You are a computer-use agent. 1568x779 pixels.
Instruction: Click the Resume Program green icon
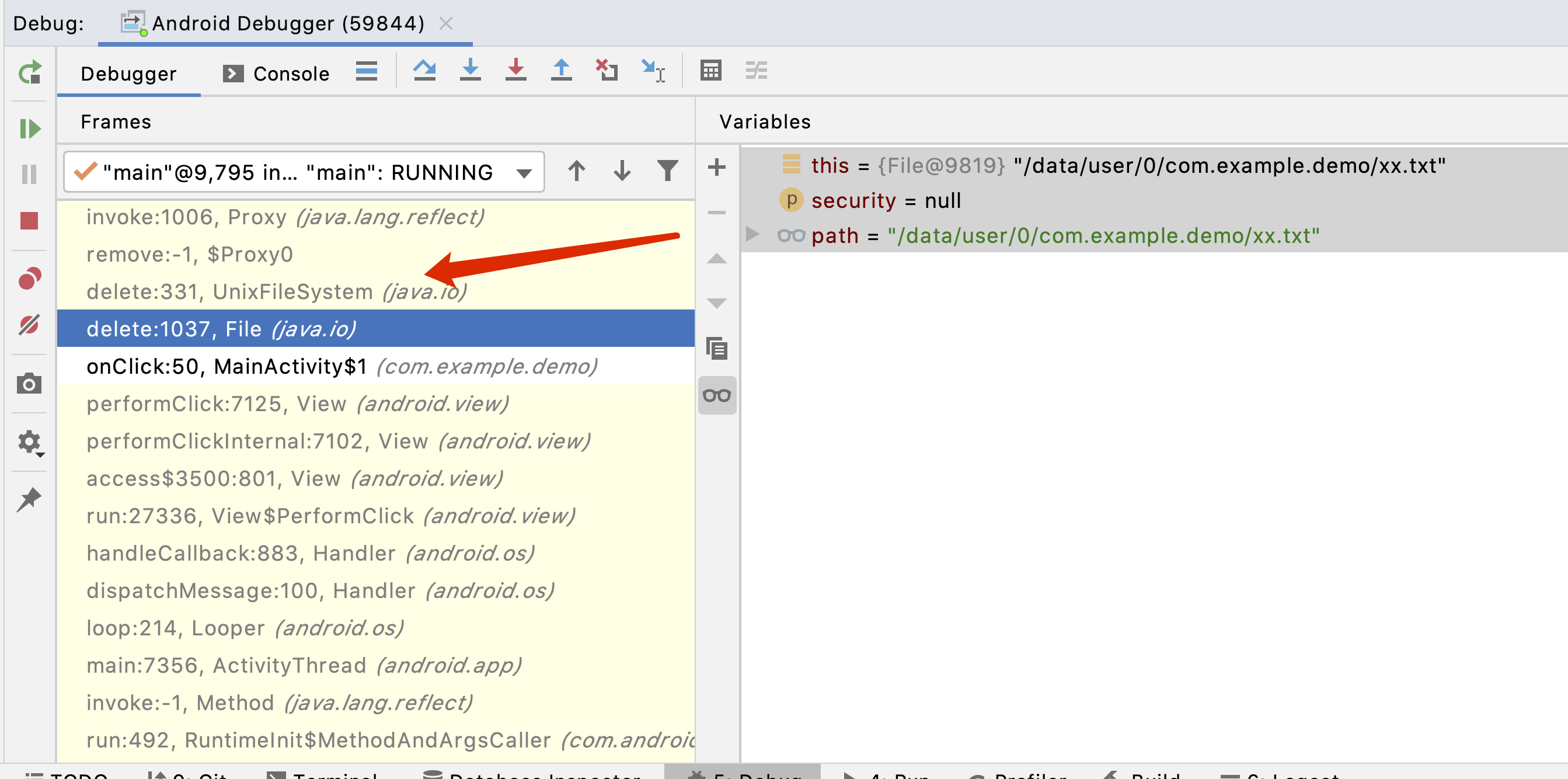[x=29, y=129]
